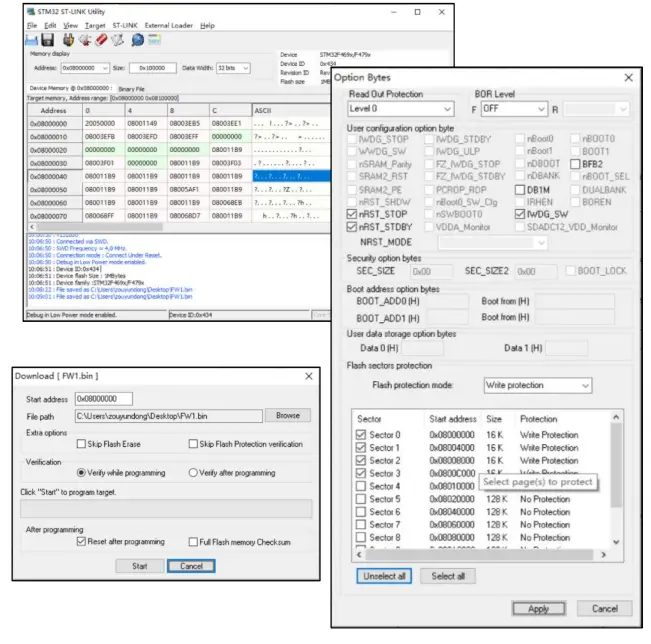Click the Full chip erase eraser icon
Image resolution: width=651 pixels, height=644 pixels.
tap(101, 40)
